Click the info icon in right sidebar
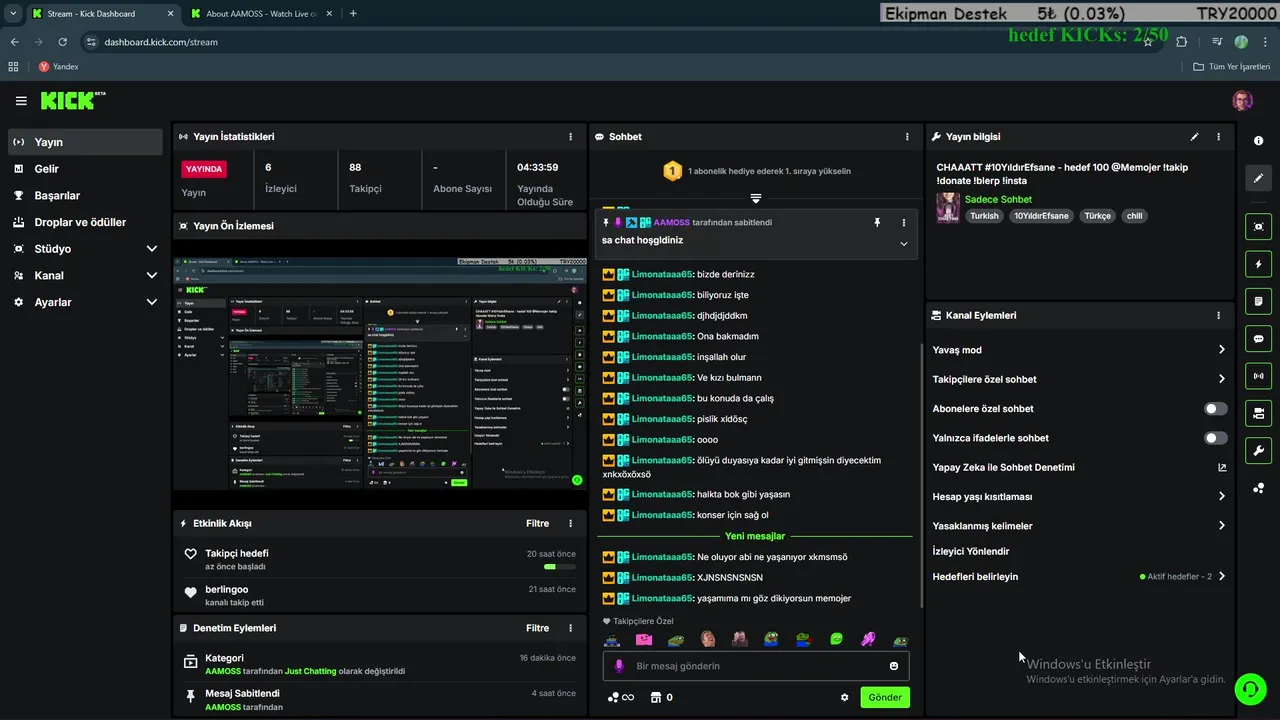The image size is (1280, 720). [1259, 141]
